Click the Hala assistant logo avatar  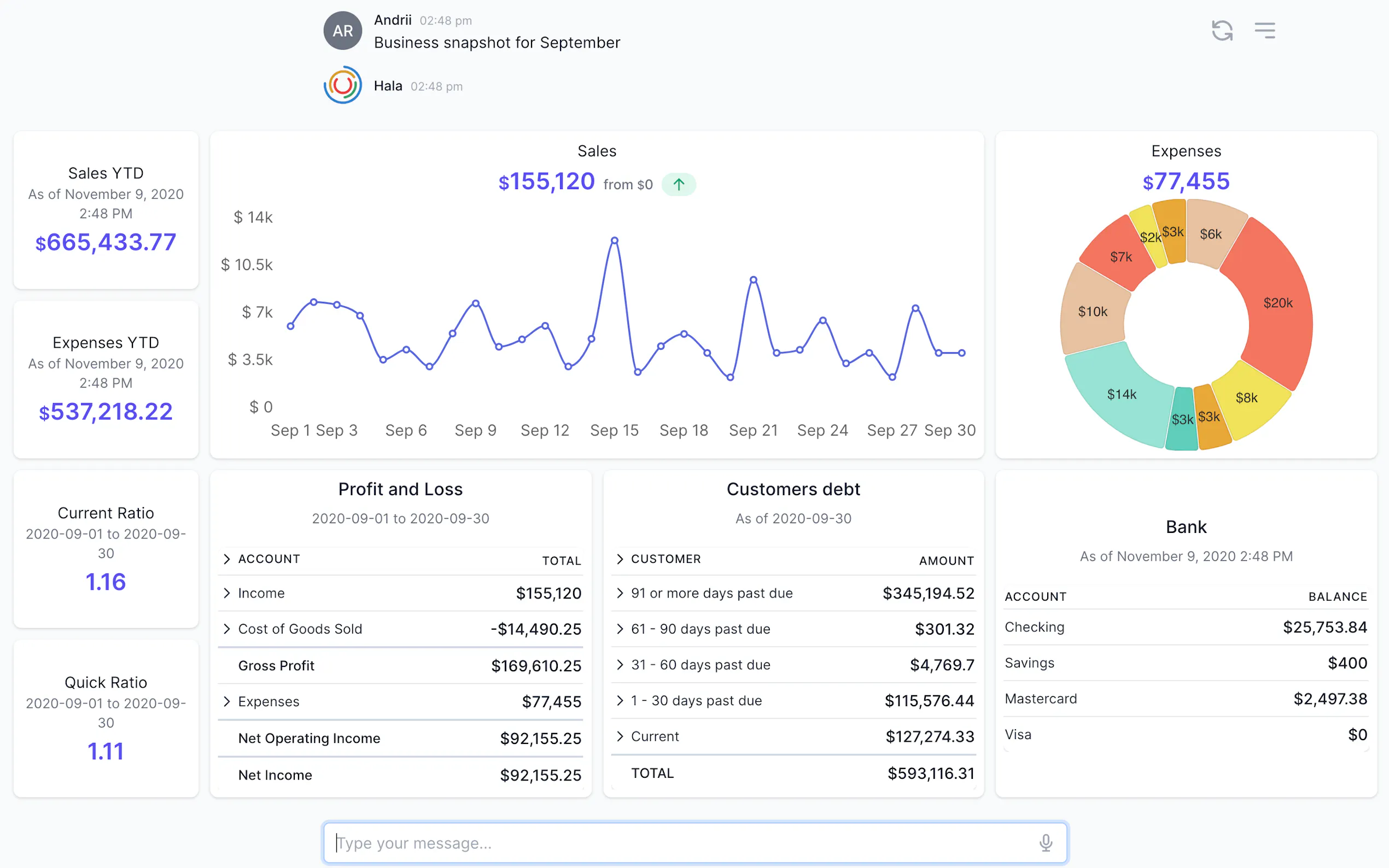(342, 85)
